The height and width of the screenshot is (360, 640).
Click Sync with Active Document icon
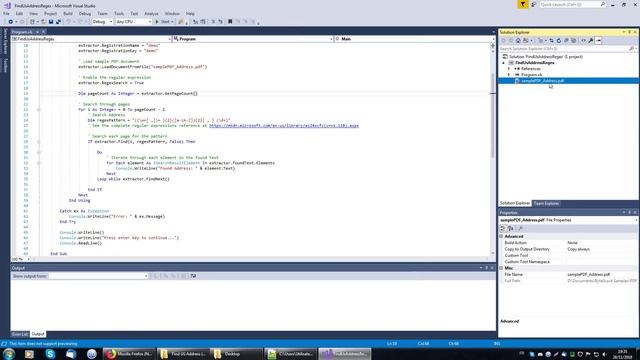[x=551, y=40]
